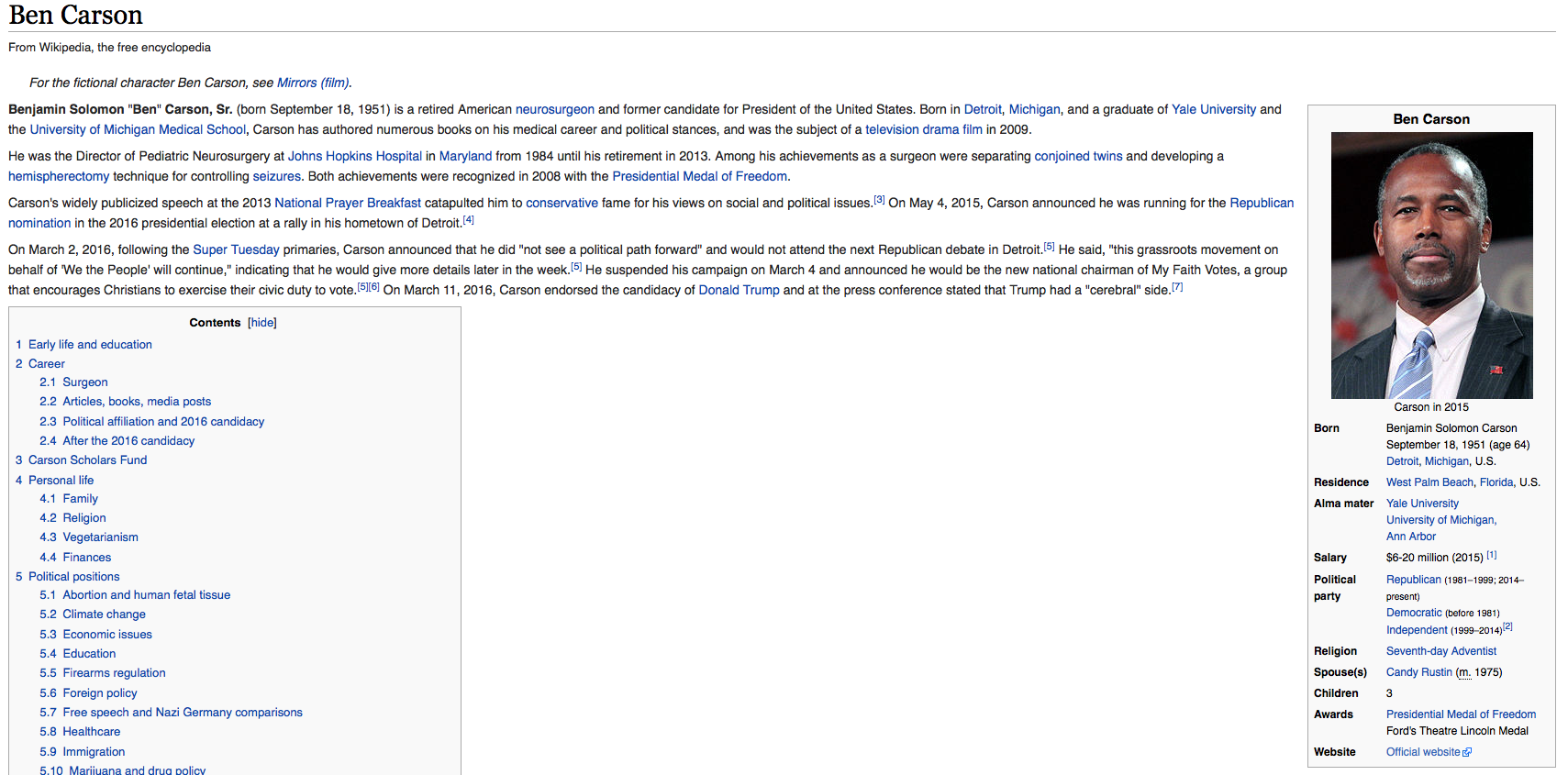Open the Mirrors (film) link
1568x775 pixels.
[313, 83]
